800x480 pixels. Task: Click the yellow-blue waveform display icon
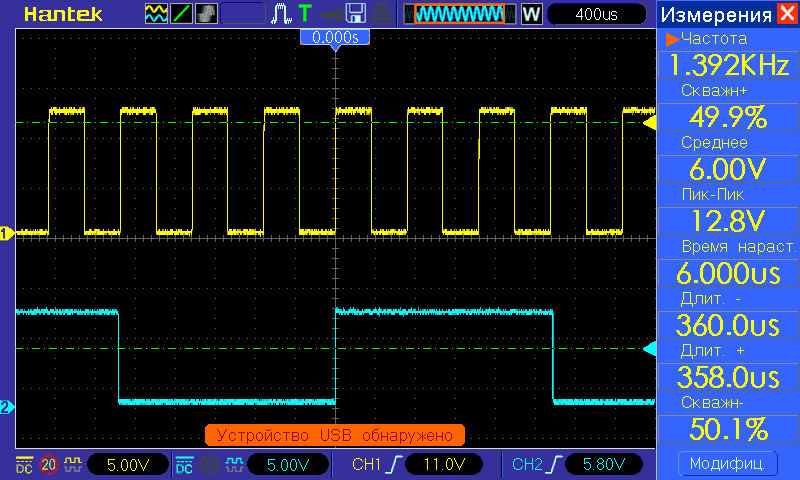[157, 14]
